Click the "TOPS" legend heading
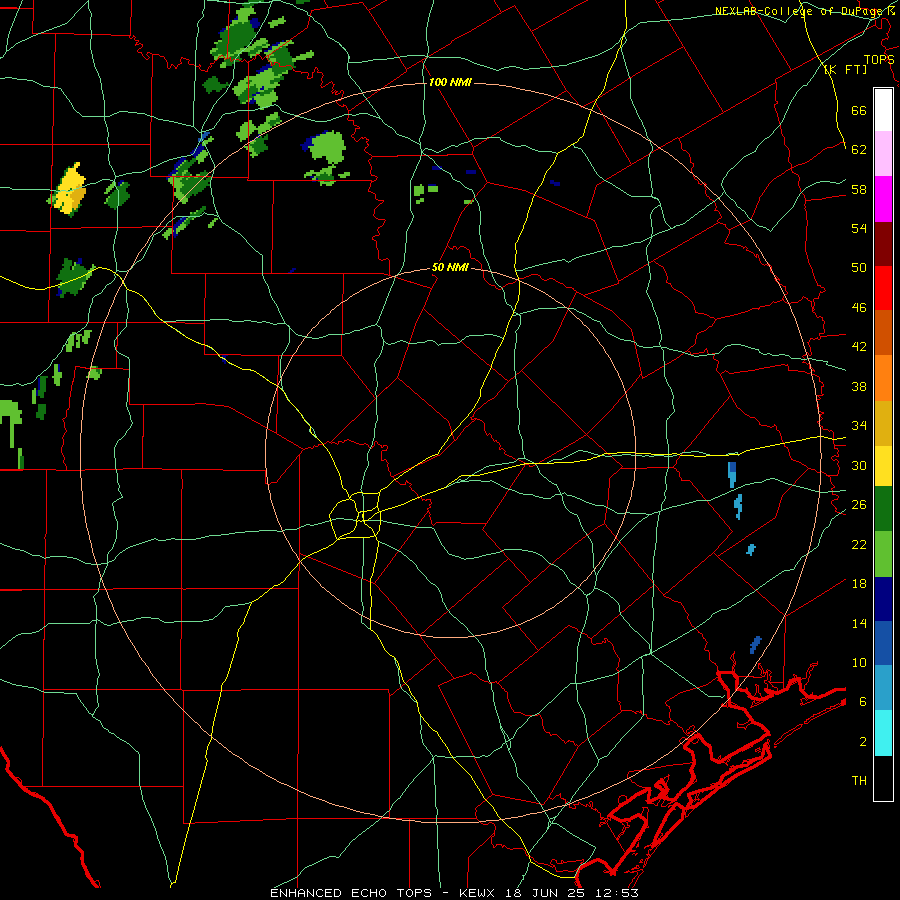 (x=879, y=60)
